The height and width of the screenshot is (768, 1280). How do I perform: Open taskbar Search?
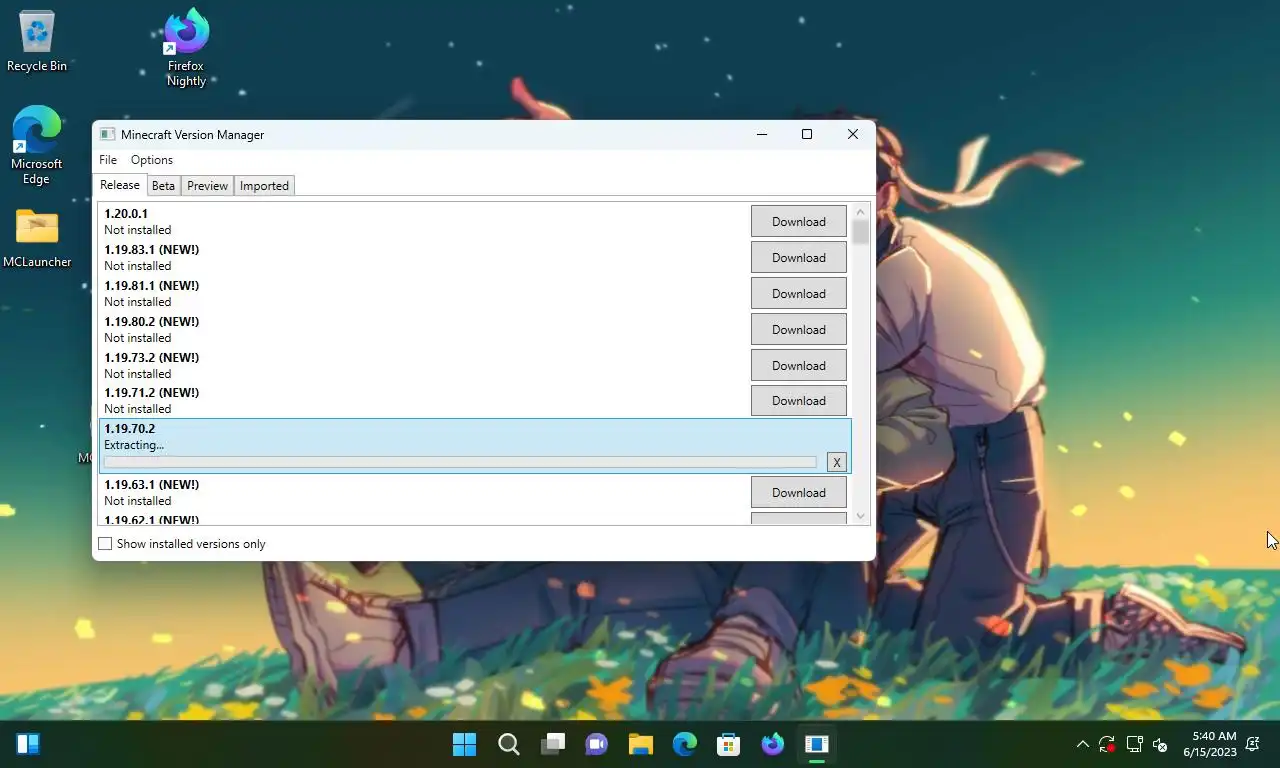508,744
